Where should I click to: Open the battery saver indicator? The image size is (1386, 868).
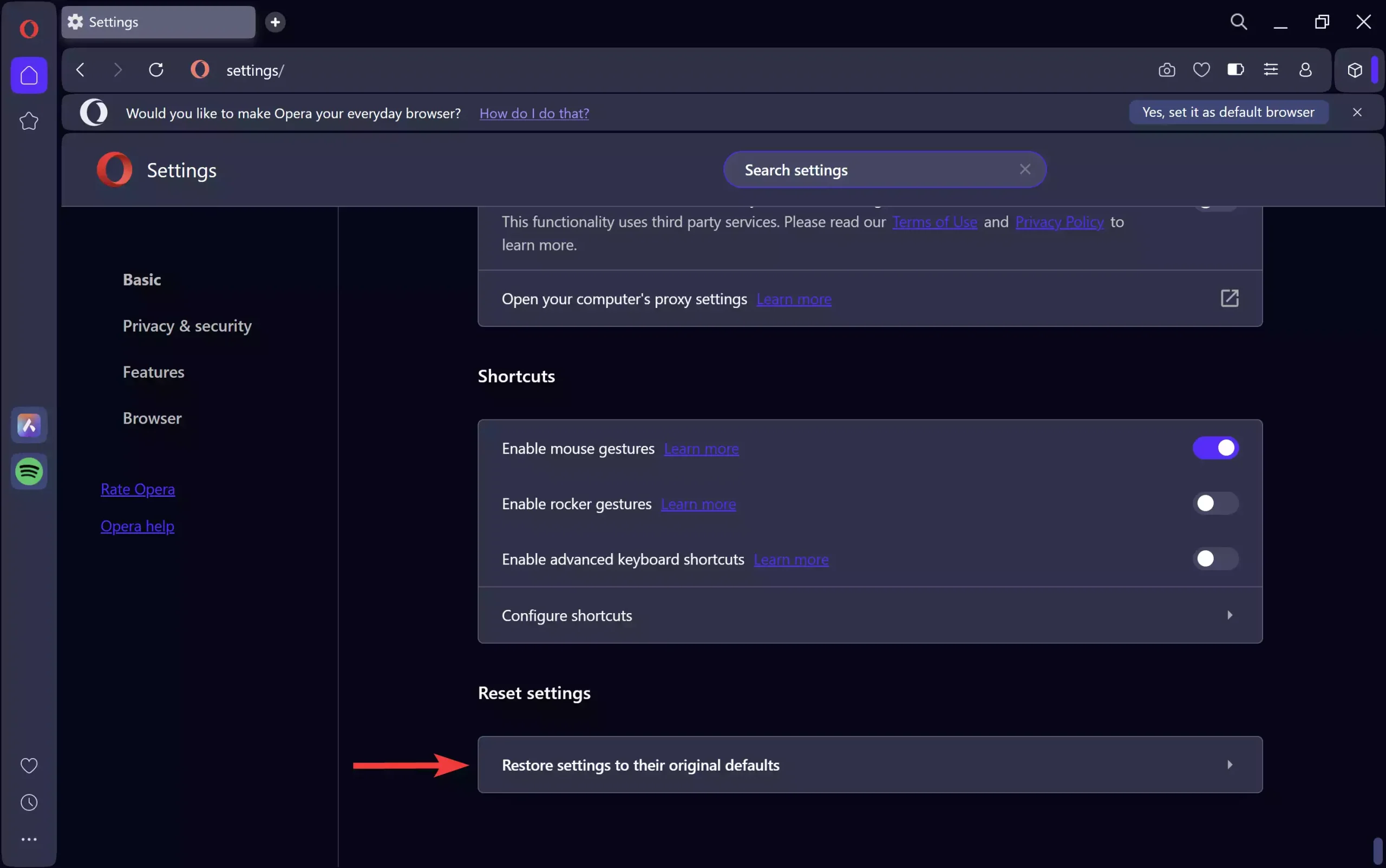click(1235, 70)
